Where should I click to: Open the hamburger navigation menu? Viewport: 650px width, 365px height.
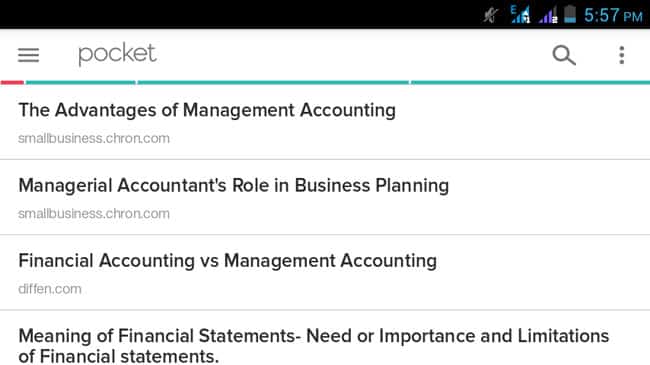(x=28, y=55)
